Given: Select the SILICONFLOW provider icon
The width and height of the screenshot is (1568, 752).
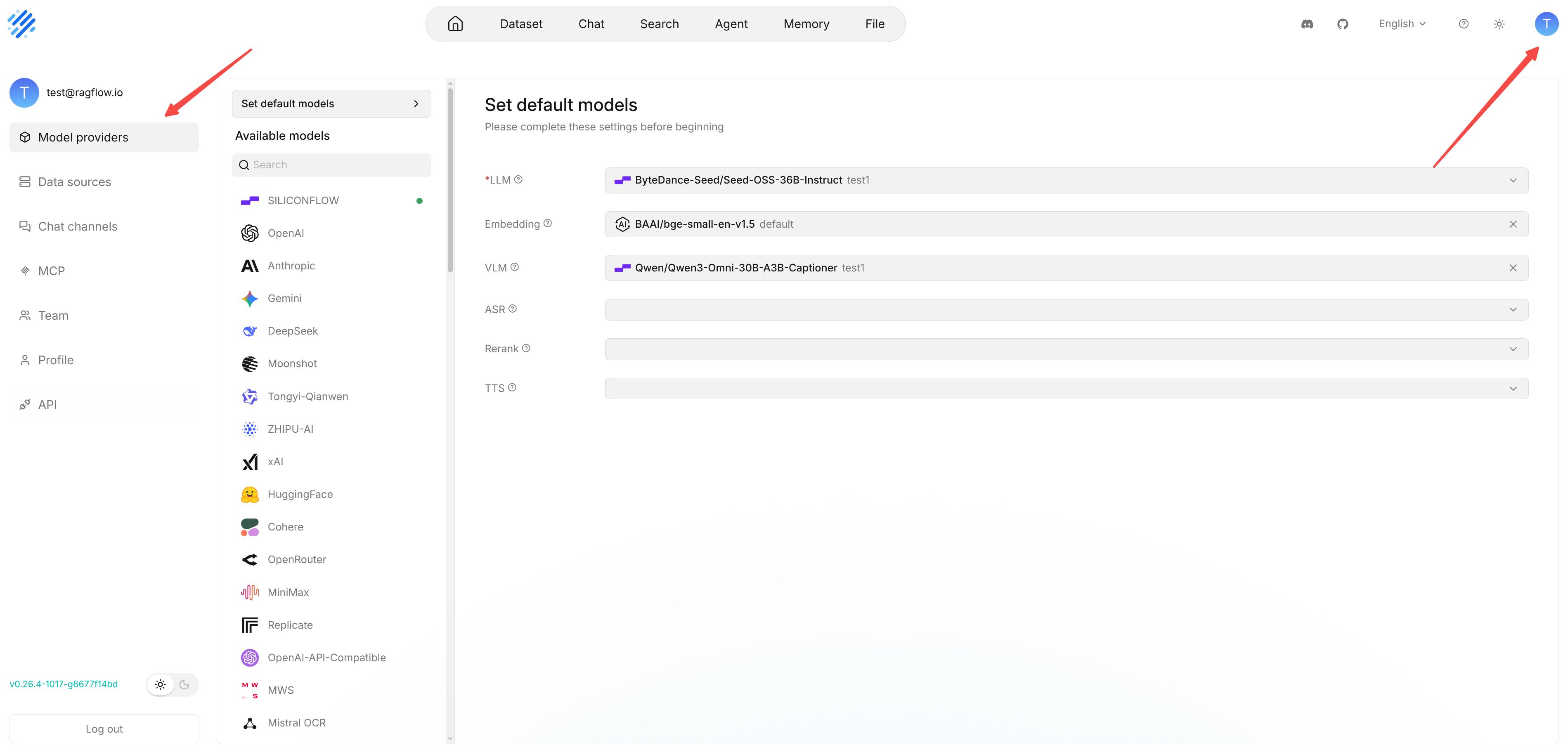Looking at the screenshot, I should 250,201.
